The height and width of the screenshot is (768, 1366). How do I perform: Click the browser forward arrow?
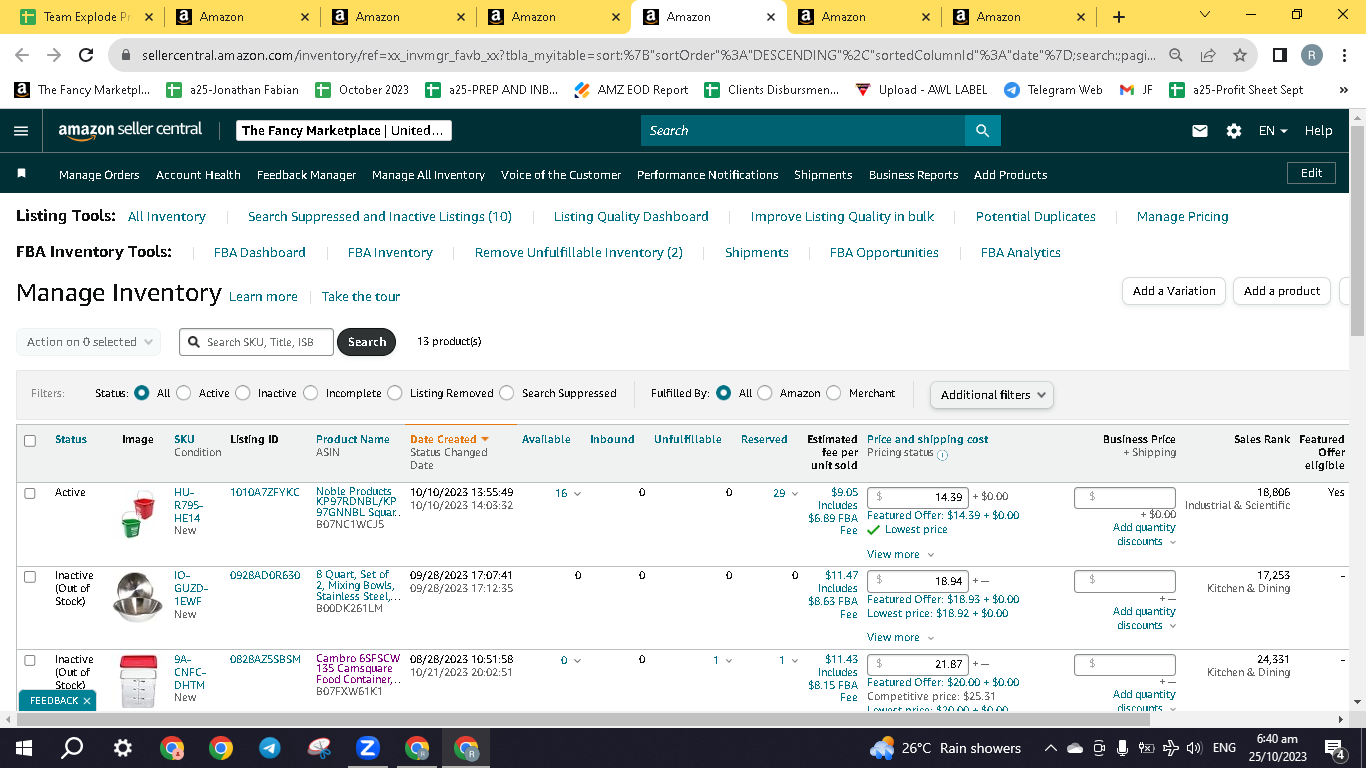54,55
